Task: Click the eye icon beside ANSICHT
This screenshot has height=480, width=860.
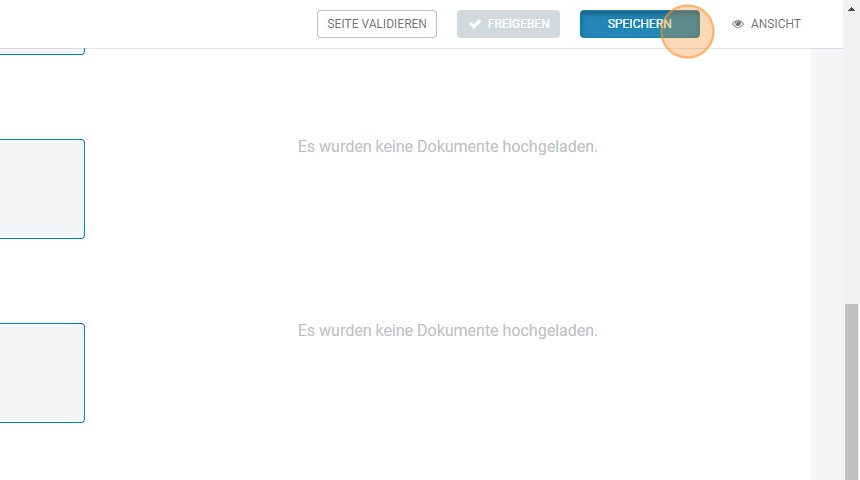Action: 738,24
